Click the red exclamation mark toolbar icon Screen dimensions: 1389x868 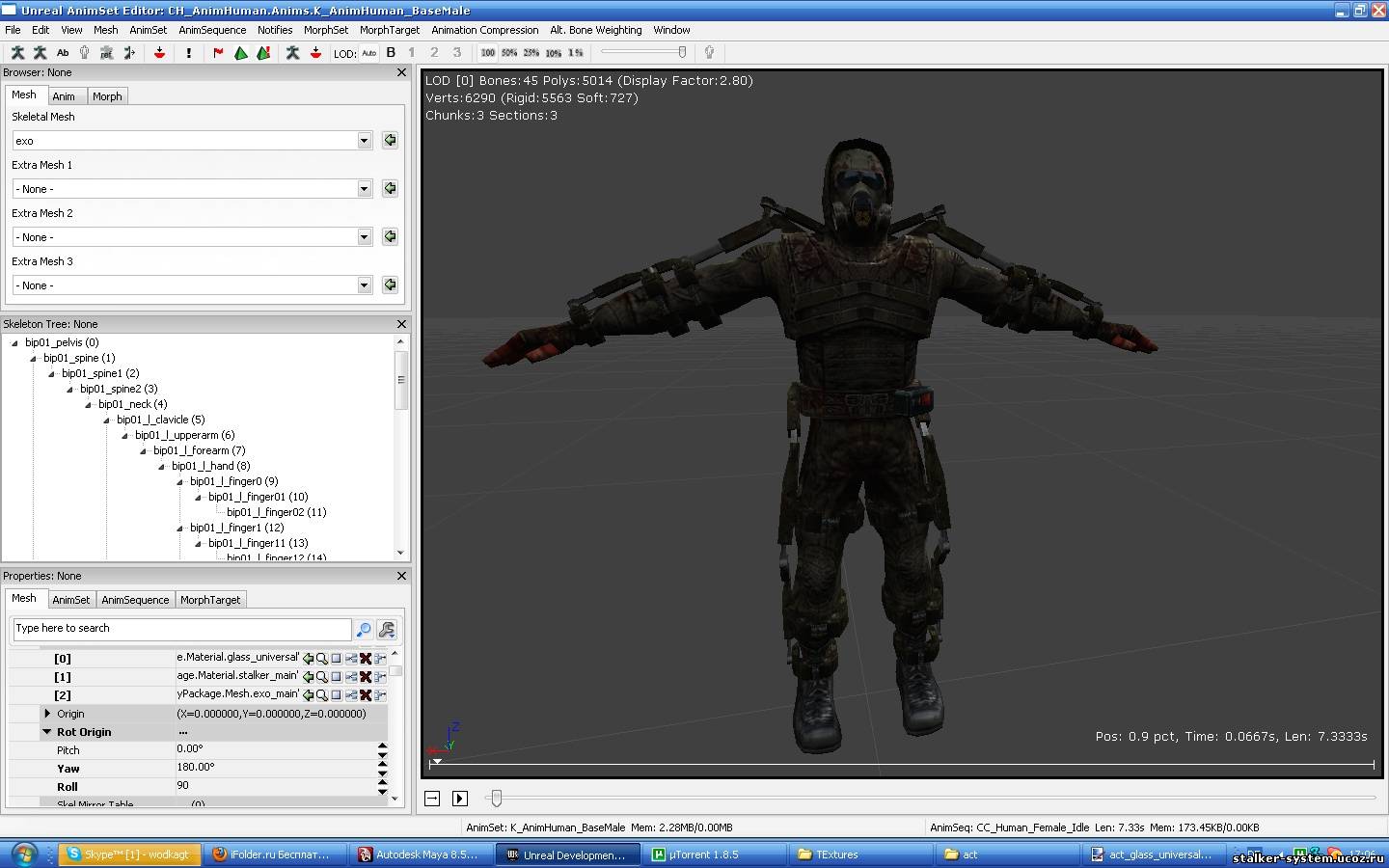[189, 53]
